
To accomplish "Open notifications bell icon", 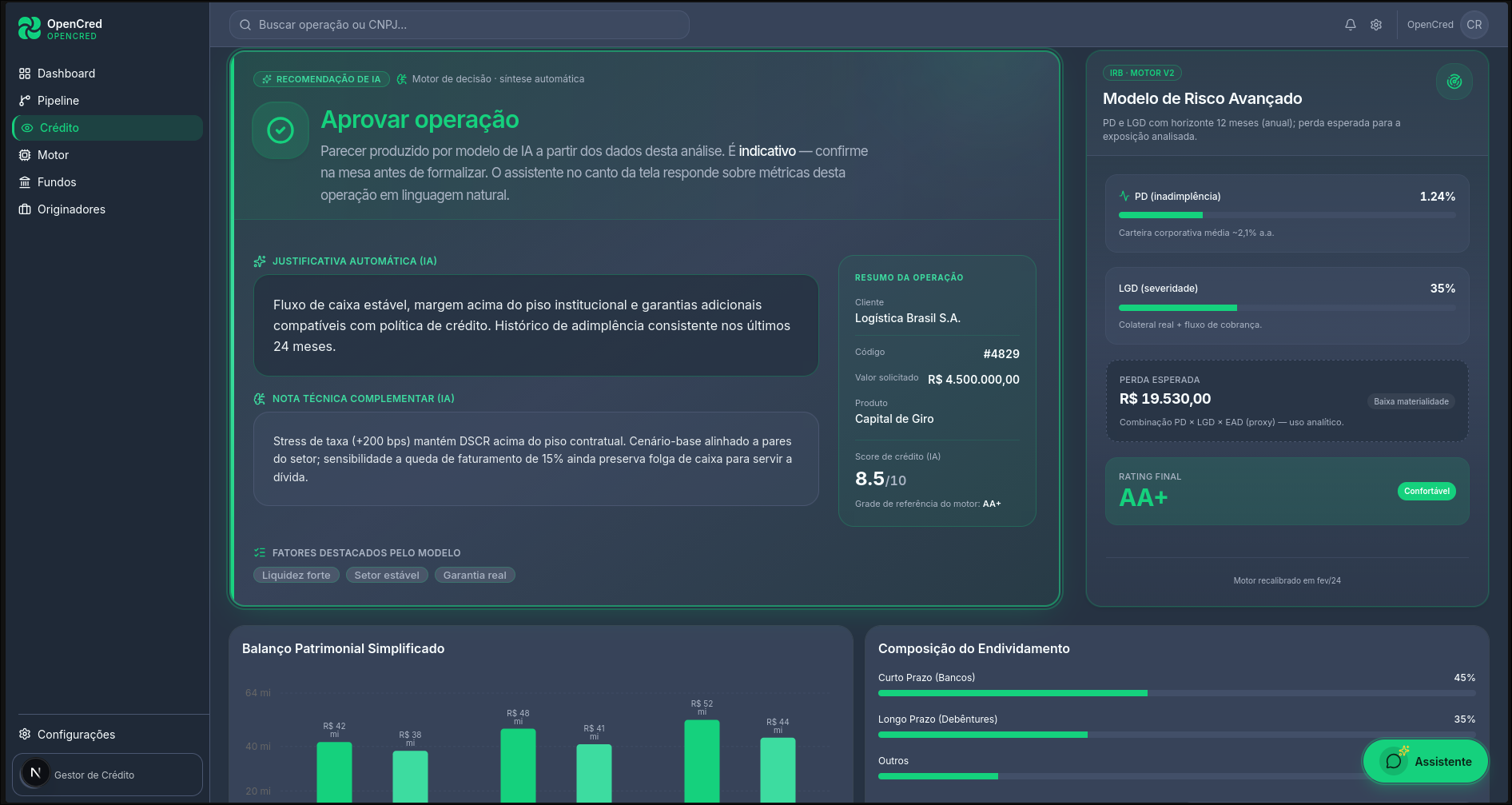I will pos(1351,25).
